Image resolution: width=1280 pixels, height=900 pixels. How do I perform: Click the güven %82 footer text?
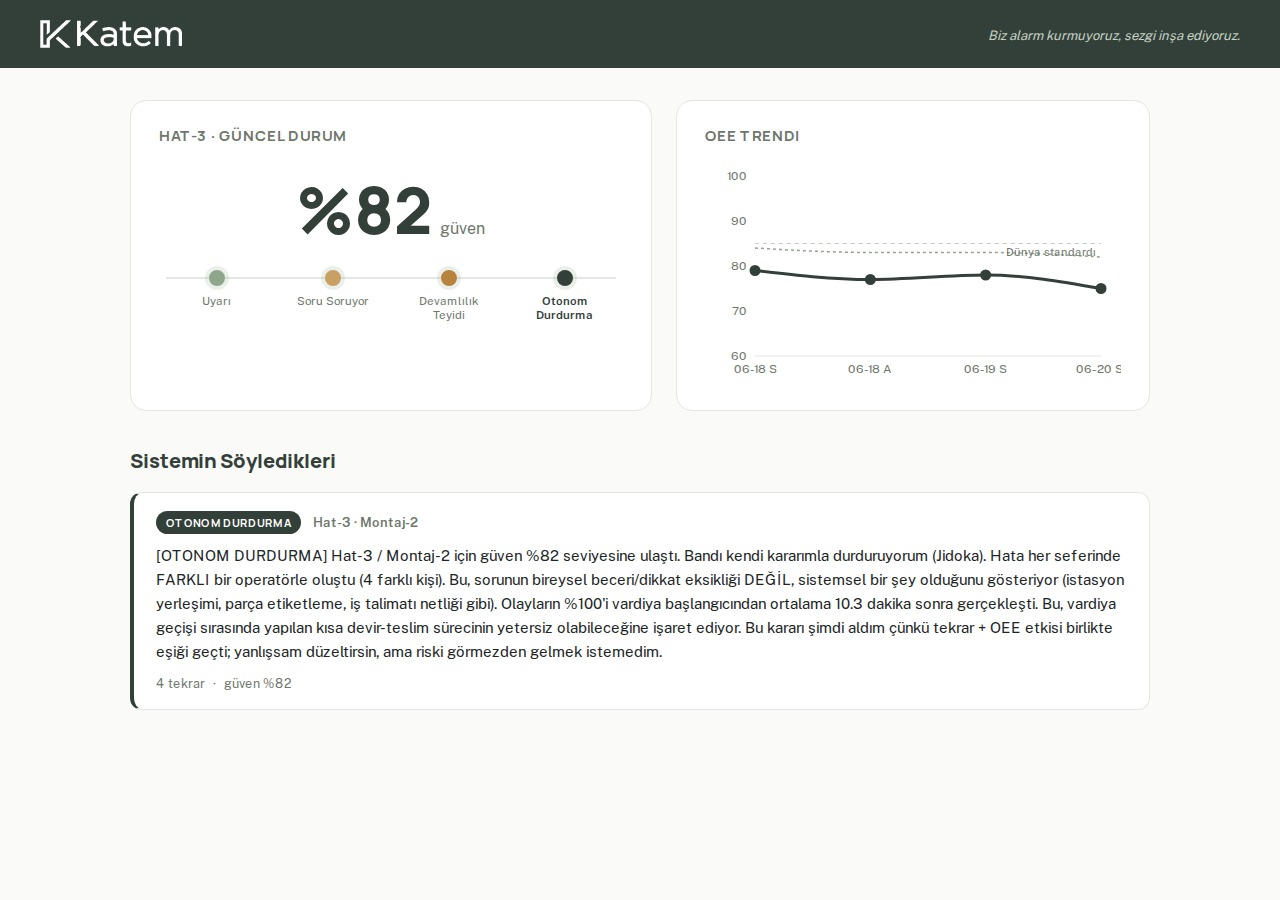tap(258, 684)
